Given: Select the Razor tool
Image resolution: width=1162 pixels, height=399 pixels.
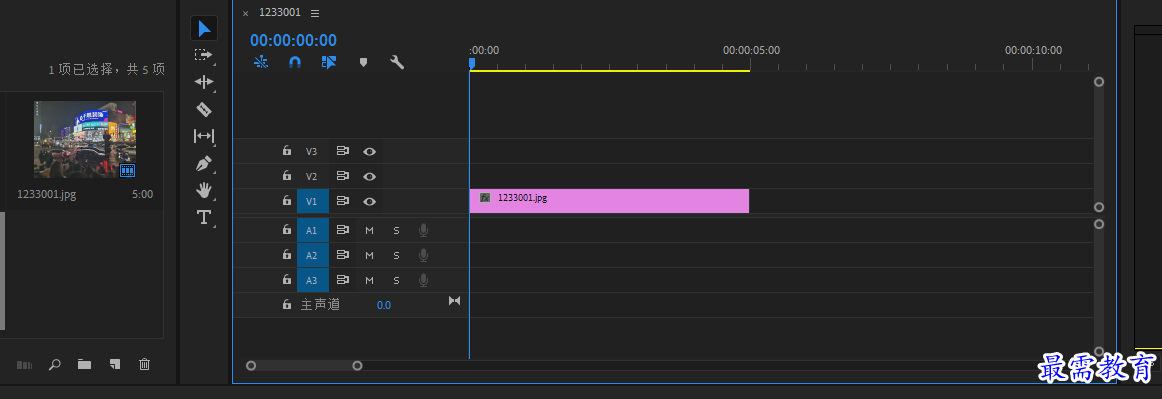Looking at the screenshot, I should [204, 109].
